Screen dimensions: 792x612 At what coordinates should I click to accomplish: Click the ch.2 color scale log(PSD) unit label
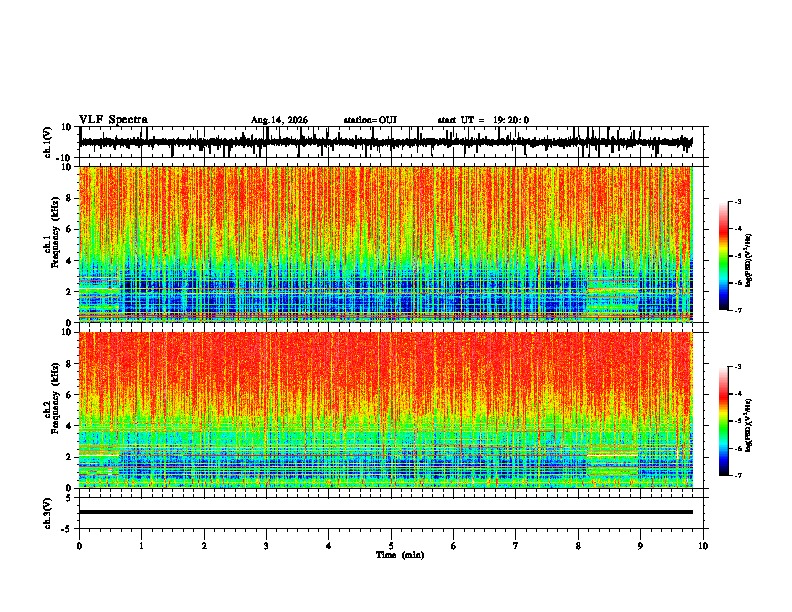pyautogui.click(x=749, y=426)
